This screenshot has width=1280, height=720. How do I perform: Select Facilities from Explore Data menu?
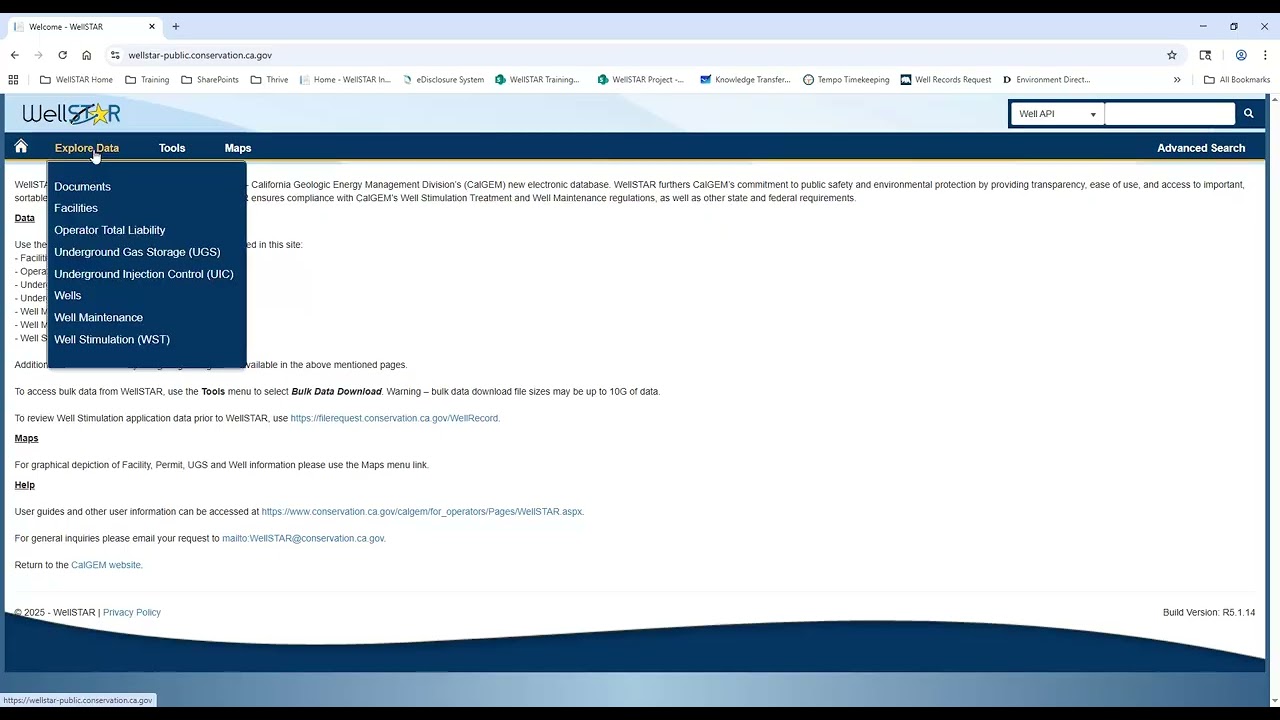(x=76, y=208)
